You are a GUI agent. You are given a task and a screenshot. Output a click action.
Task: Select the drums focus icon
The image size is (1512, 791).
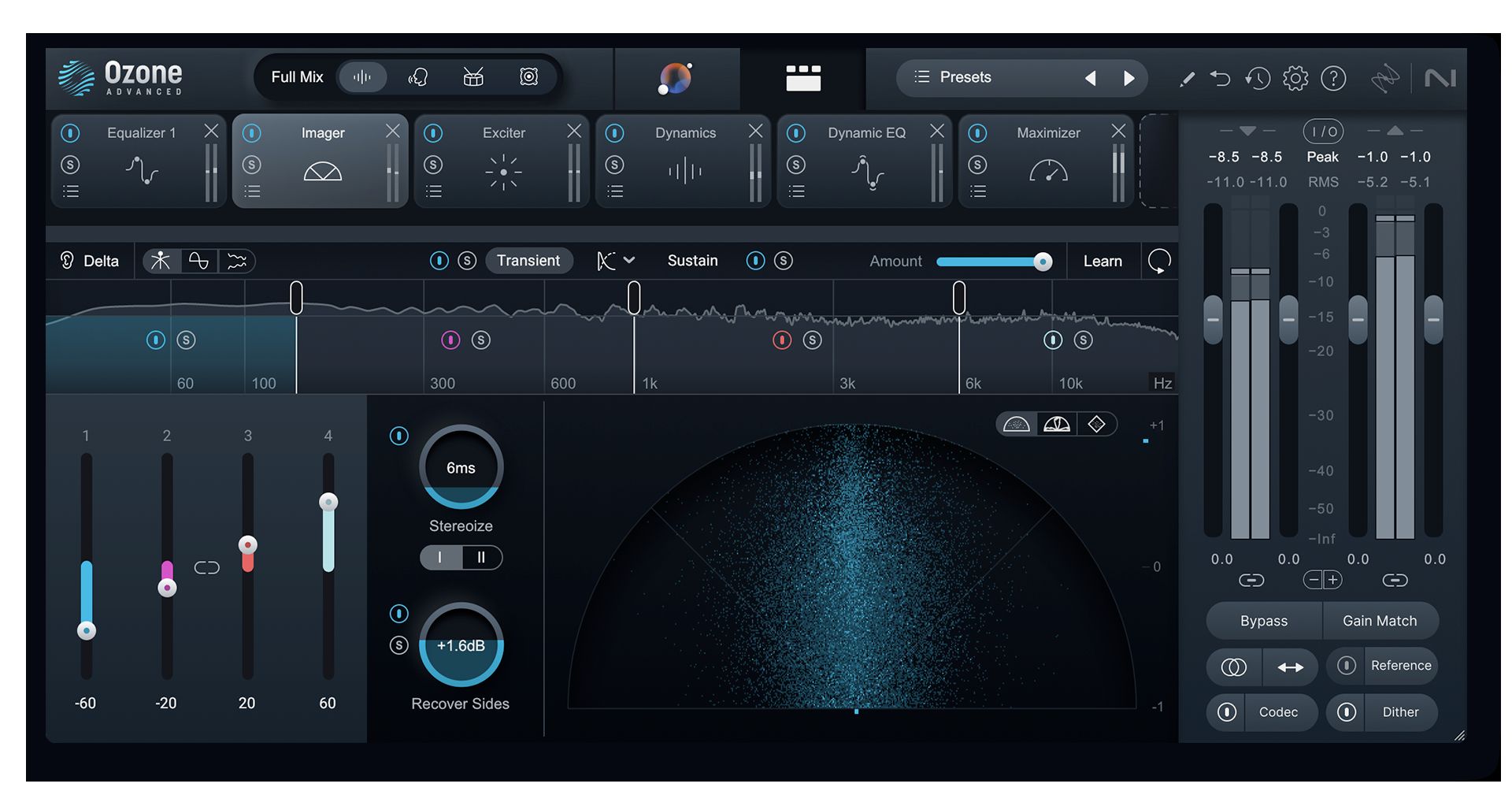point(473,77)
